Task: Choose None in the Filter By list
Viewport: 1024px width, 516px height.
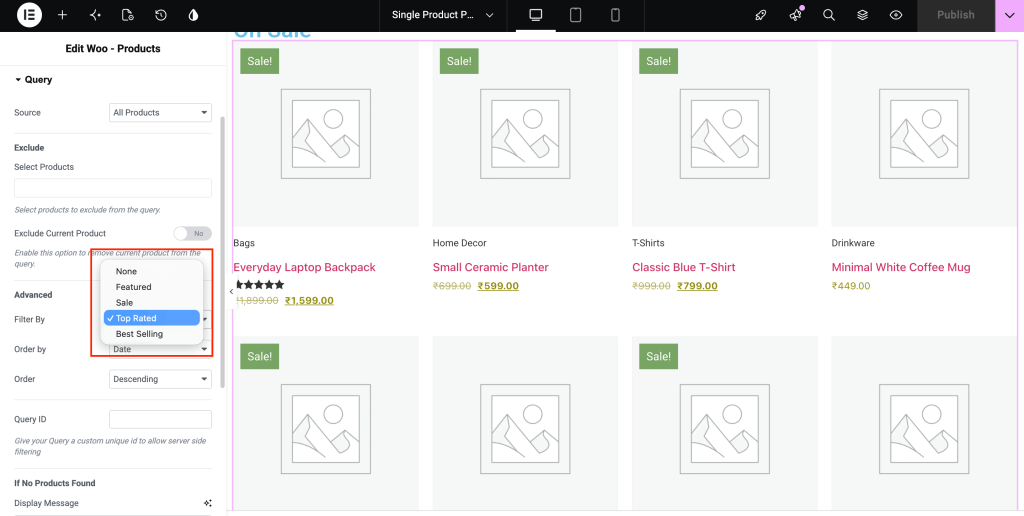Action: [152, 271]
